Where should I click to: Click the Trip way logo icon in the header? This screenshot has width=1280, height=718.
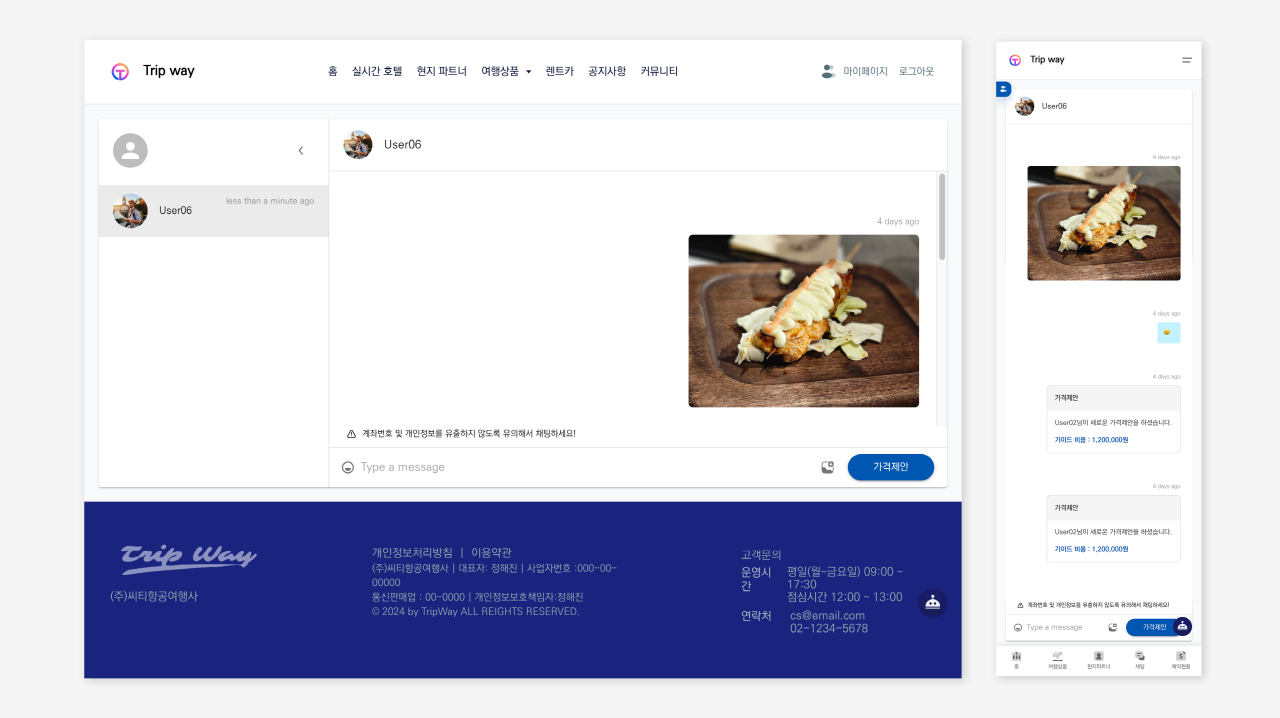pyautogui.click(x=120, y=71)
